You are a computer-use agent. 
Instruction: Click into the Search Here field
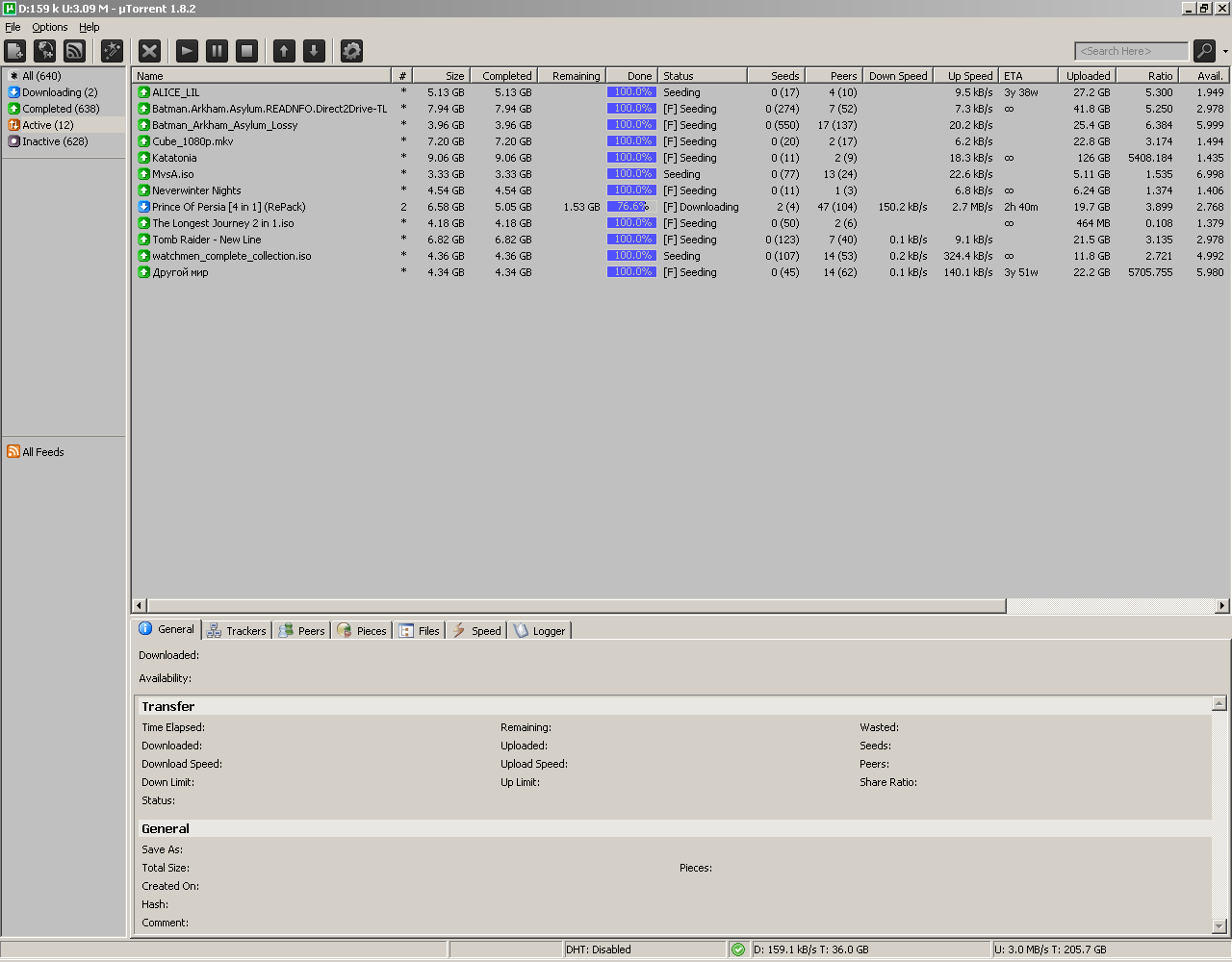tap(1131, 51)
